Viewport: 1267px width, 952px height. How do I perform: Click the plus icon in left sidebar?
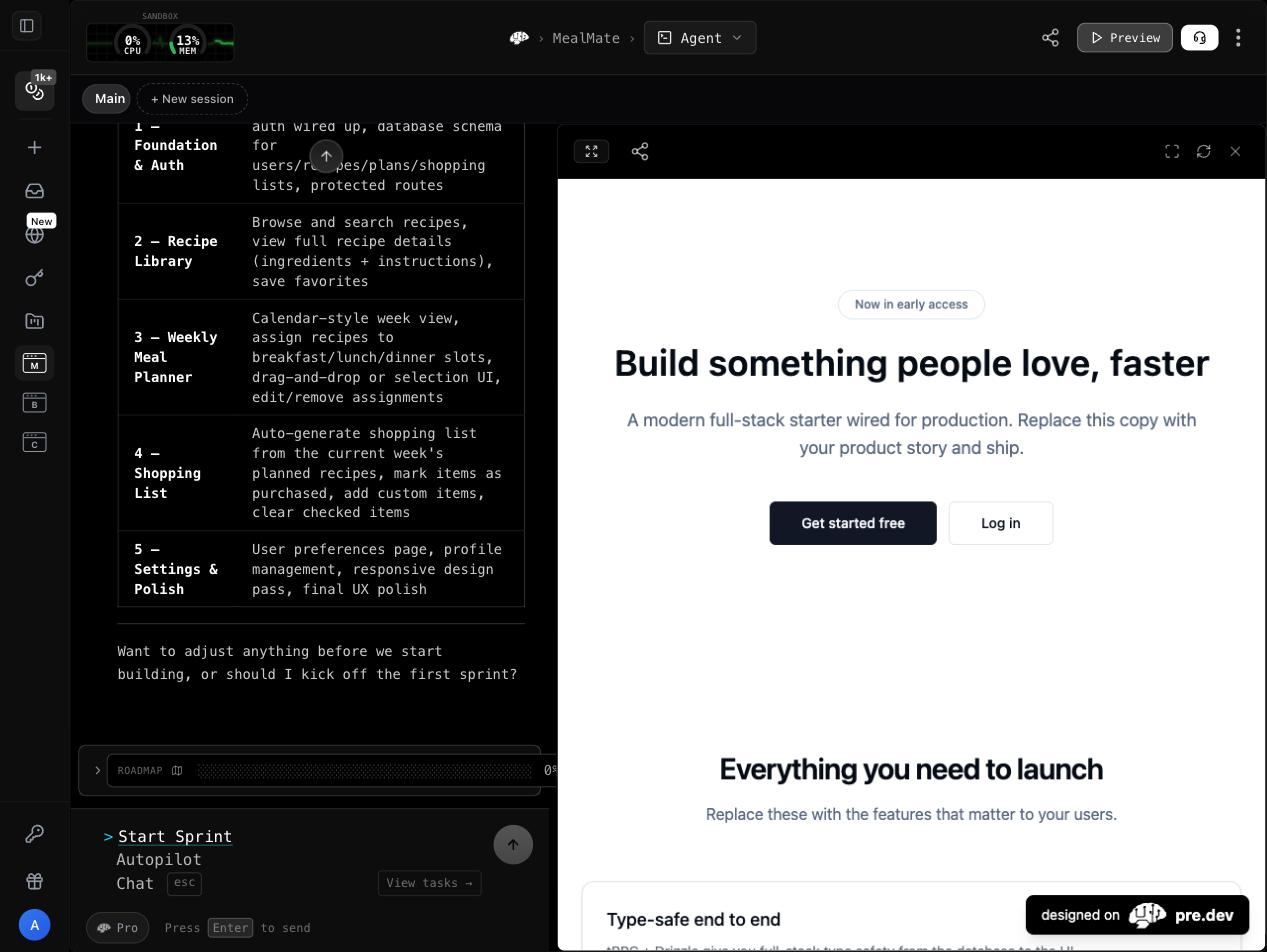pos(35,148)
